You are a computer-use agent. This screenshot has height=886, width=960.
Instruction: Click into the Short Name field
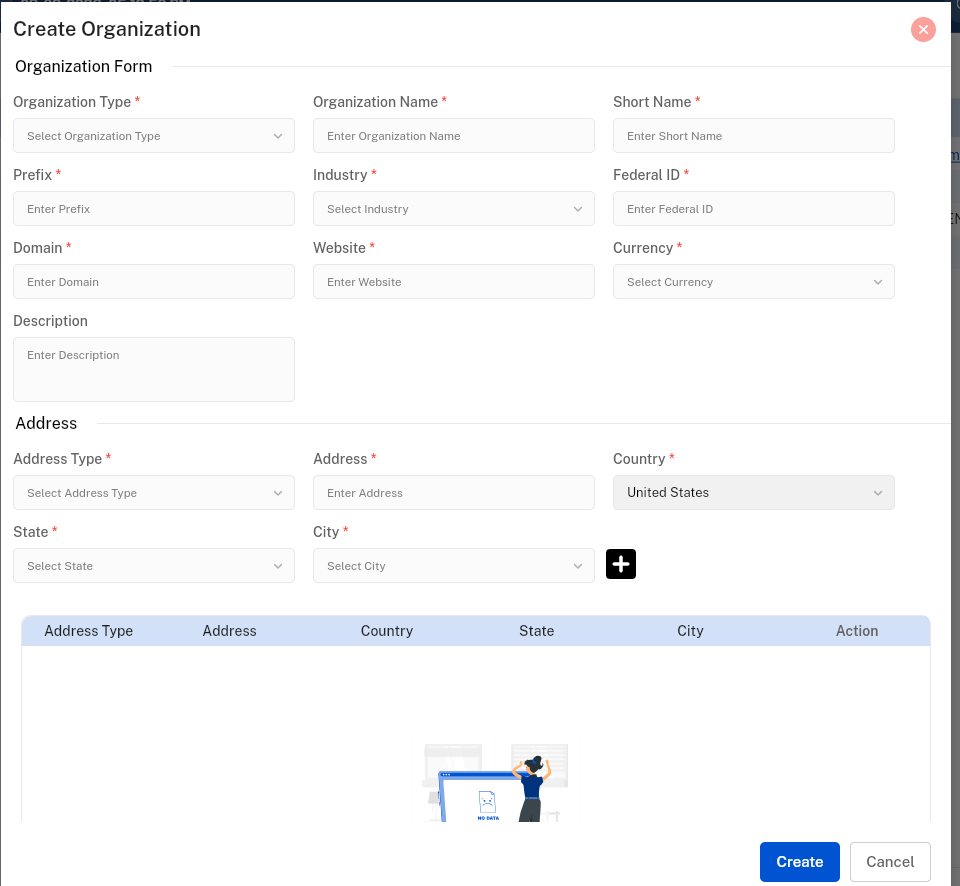tap(754, 136)
